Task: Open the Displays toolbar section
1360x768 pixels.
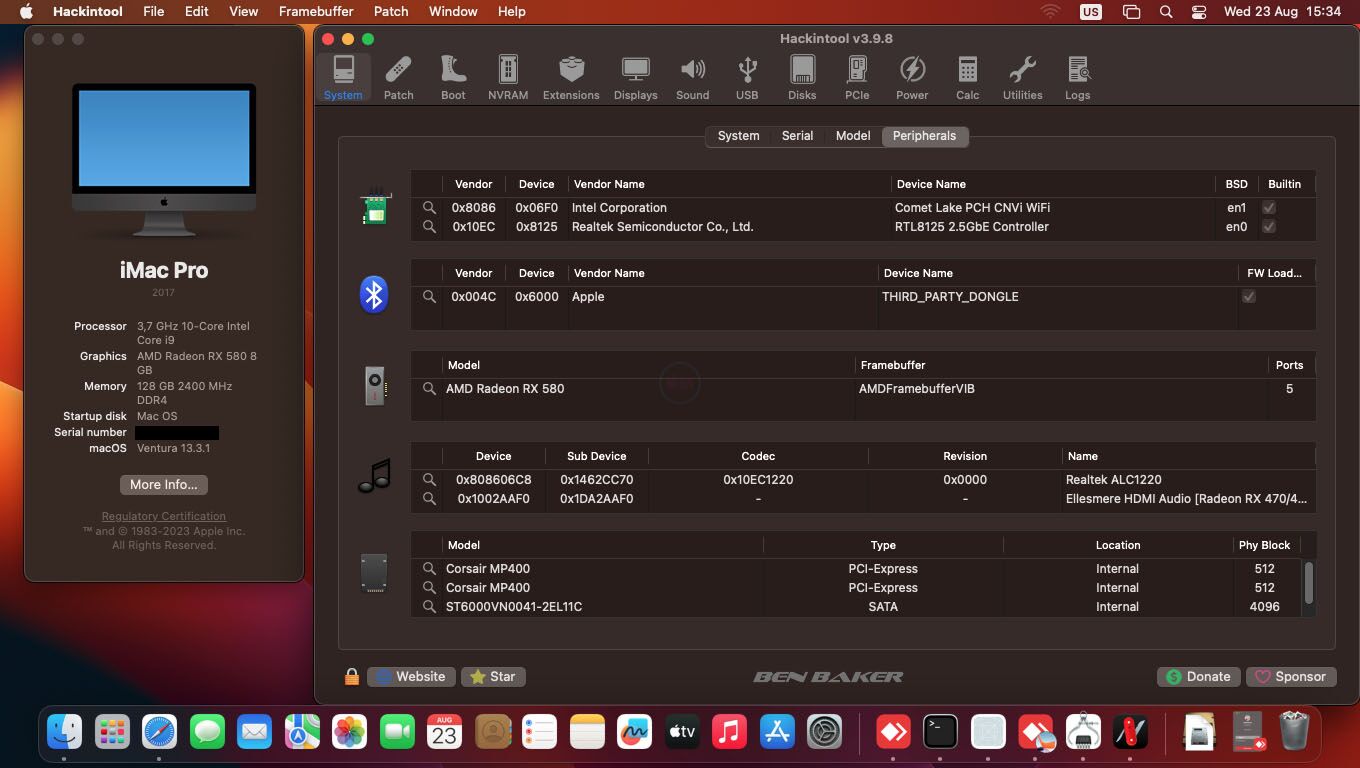Action: click(635, 78)
